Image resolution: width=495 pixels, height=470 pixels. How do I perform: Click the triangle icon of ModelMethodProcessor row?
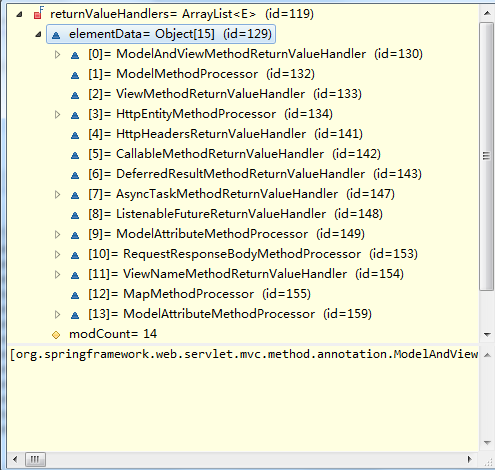coord(75,75)
